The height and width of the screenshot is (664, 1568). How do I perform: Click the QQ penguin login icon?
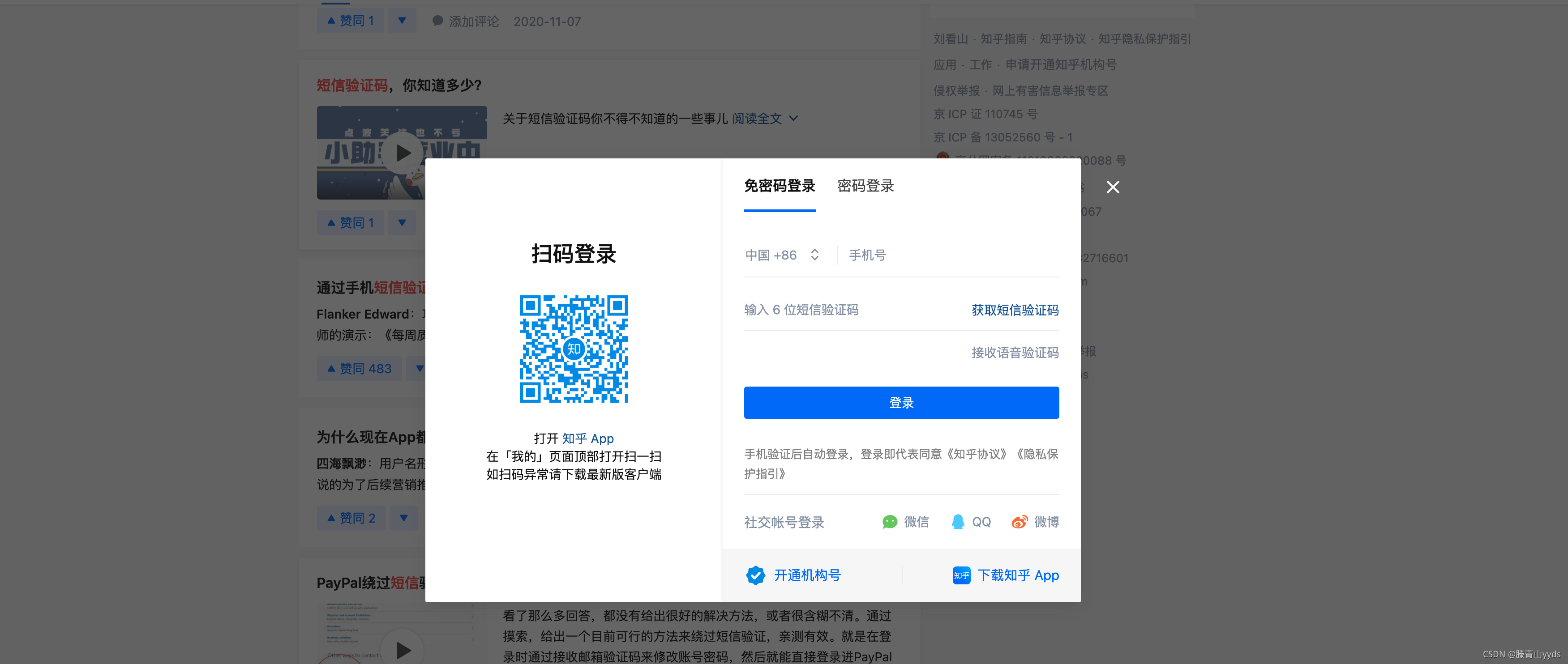tap(957, 522)
